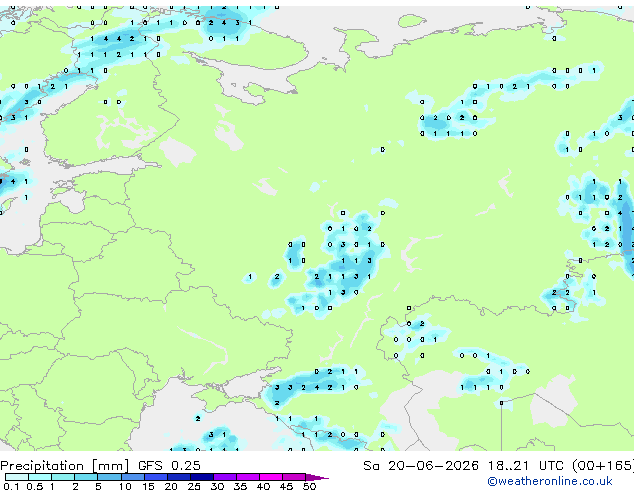Click the legend swatch between 45 and 50
Image resolution: width=634 pixels, height=490 pixels.
pos(294,477)
